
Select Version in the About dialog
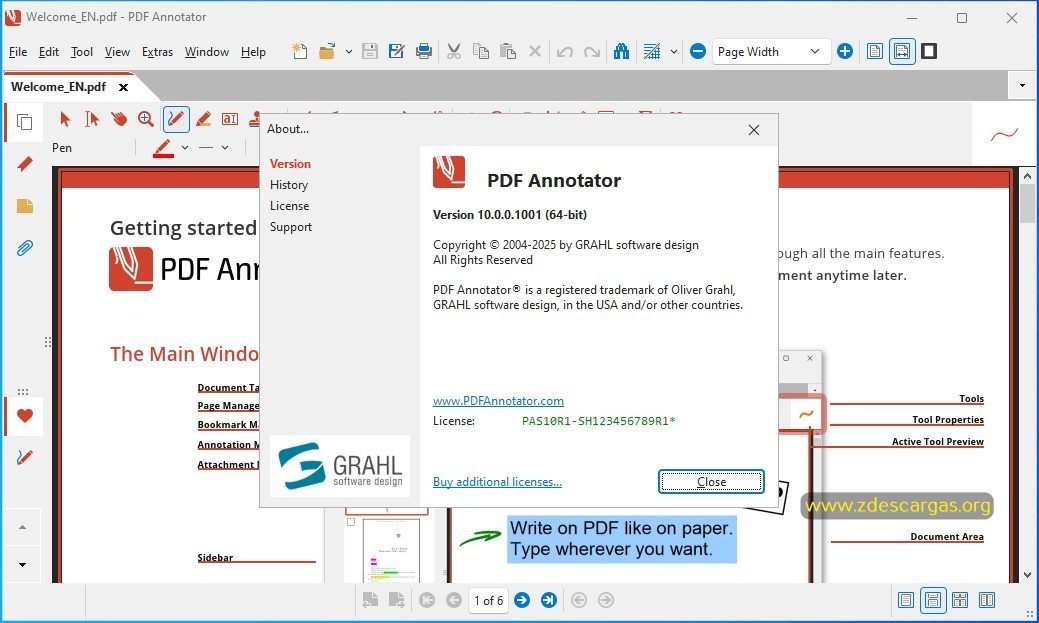(x=290, y=164)
